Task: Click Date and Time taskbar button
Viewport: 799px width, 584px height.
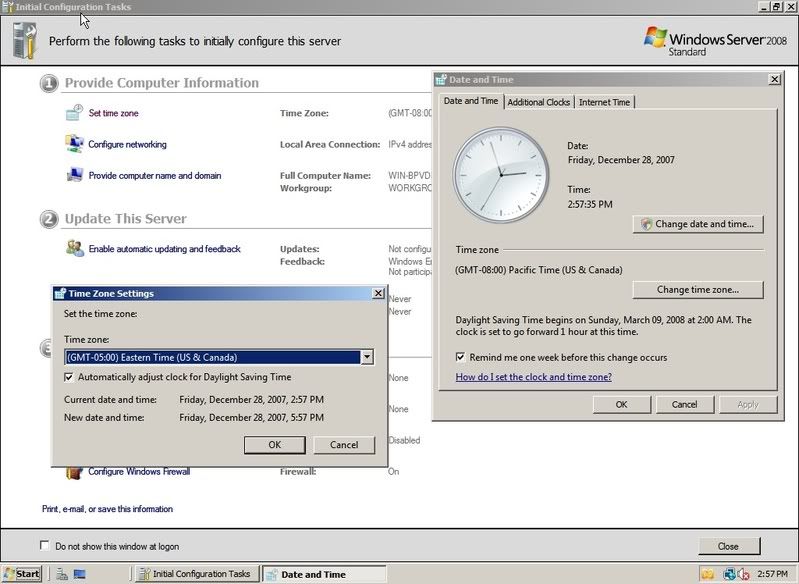Action: pos(324,574)
